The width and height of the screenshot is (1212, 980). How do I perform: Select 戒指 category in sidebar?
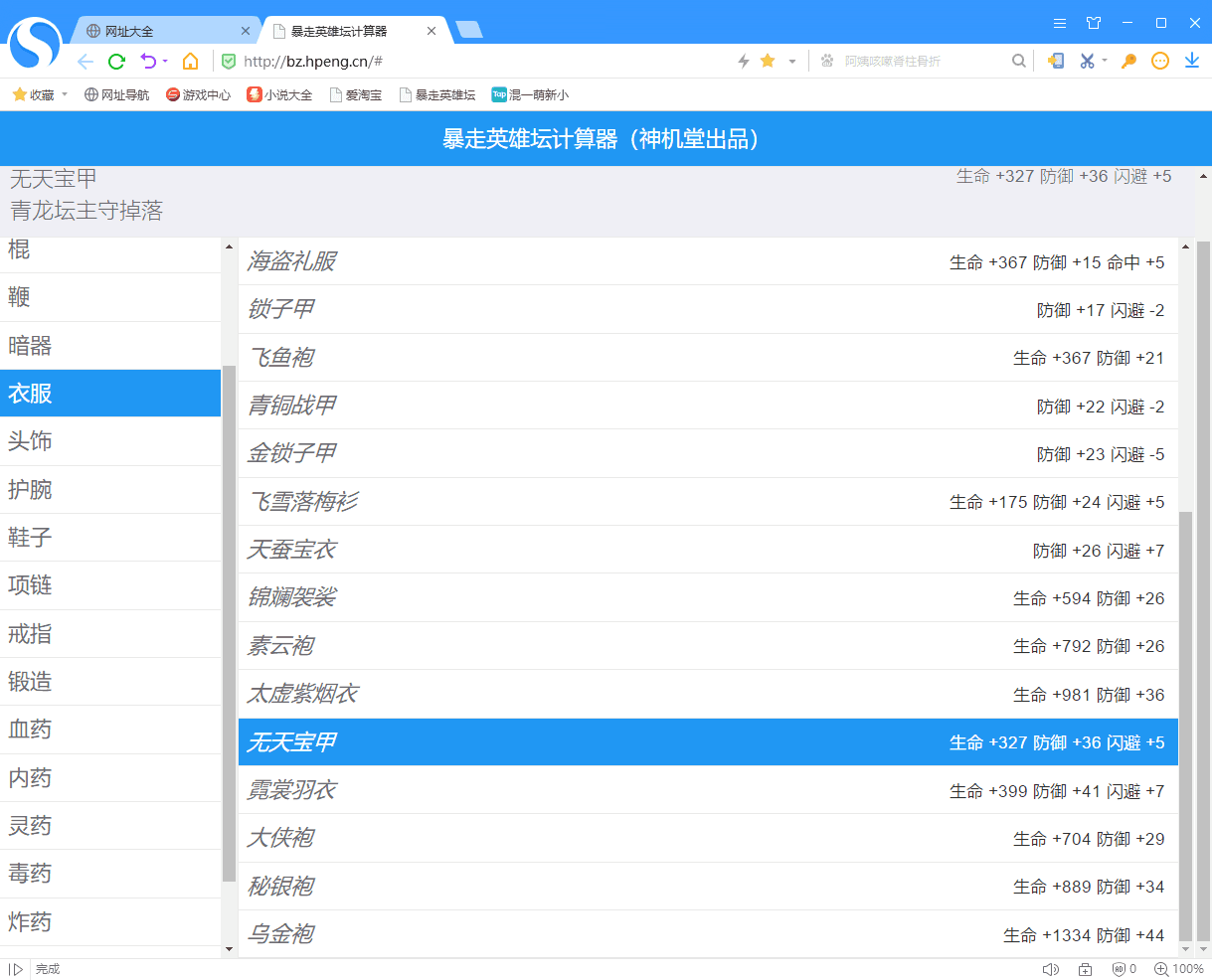[110, 634]
